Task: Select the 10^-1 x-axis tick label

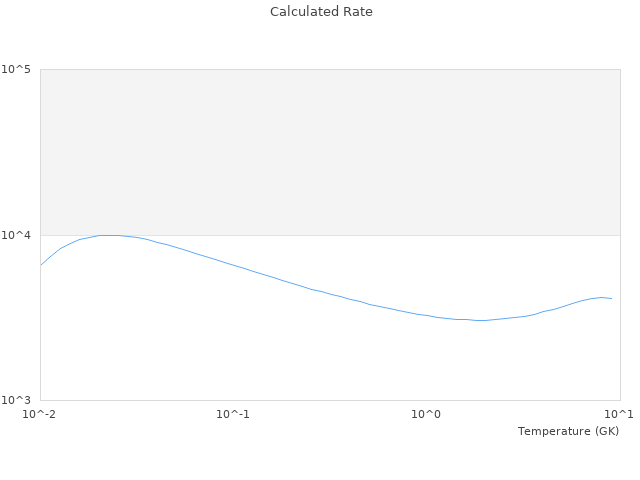Action: point(233,414)
